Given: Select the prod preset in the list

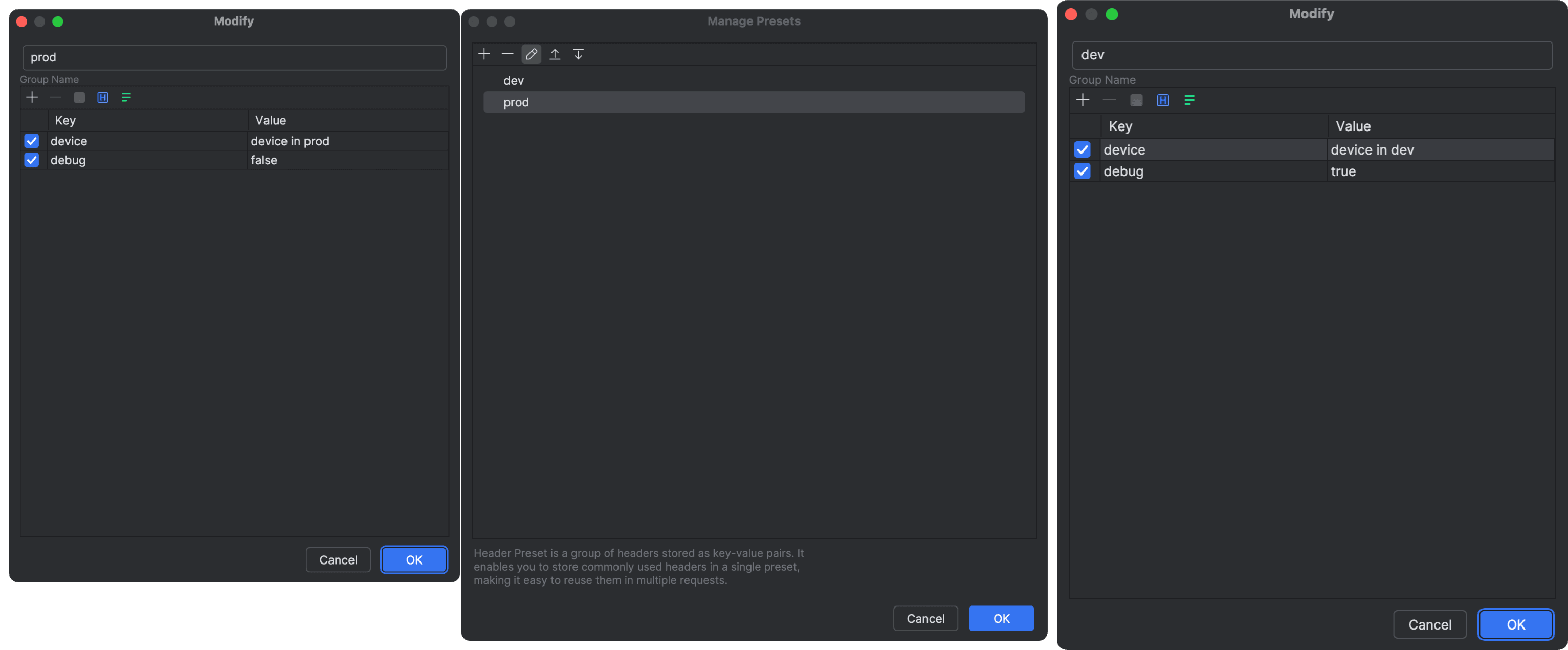Looking at the screenshot, I should coord(516,102).
